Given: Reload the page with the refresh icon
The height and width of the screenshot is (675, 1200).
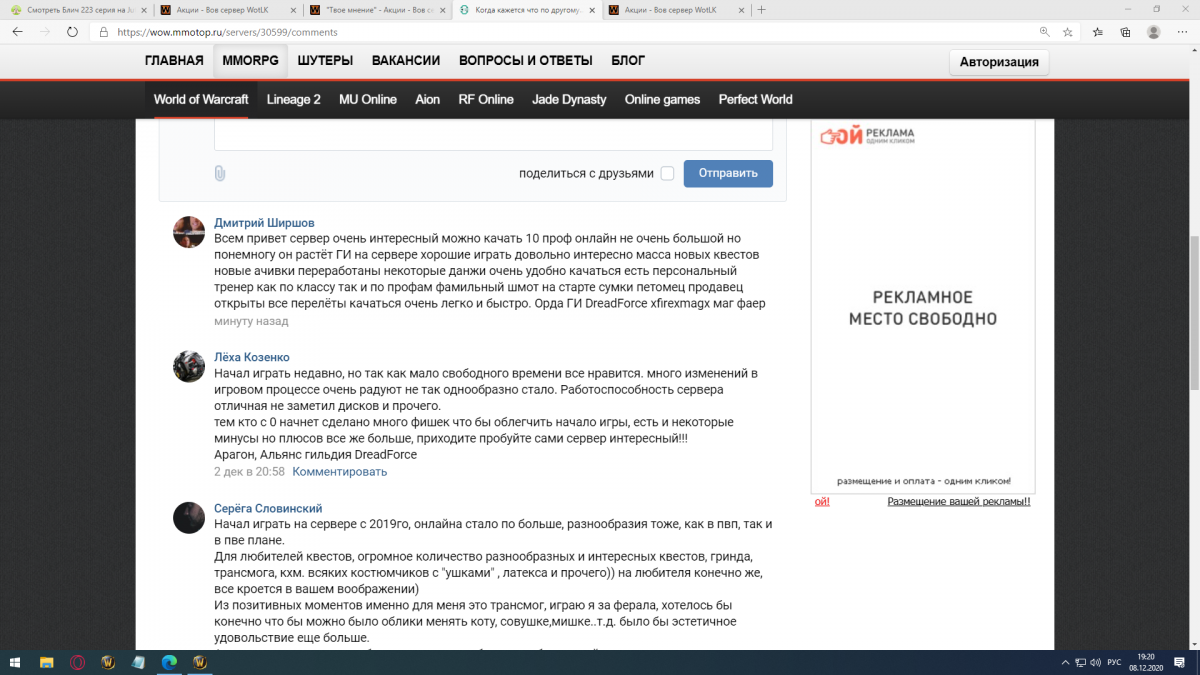Looking at the screenshot, I should point(72,32).
